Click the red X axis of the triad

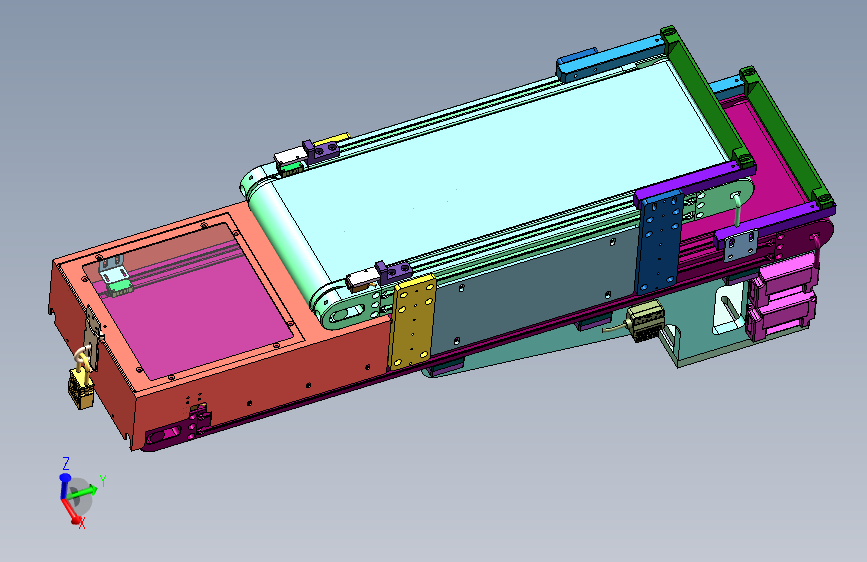pyautogui.click(x=71, y=512)
